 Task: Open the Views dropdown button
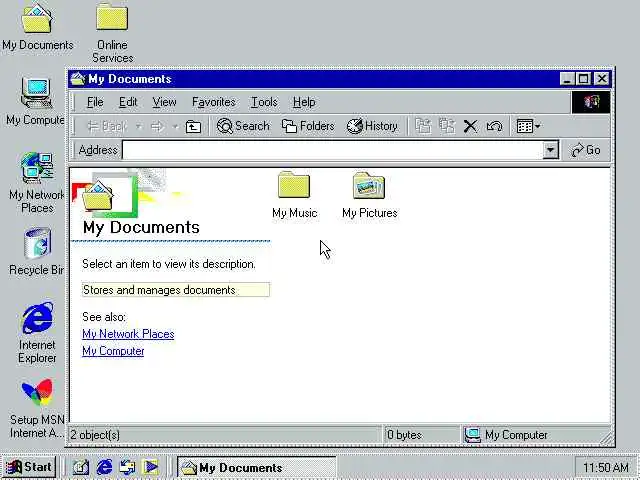528,126
